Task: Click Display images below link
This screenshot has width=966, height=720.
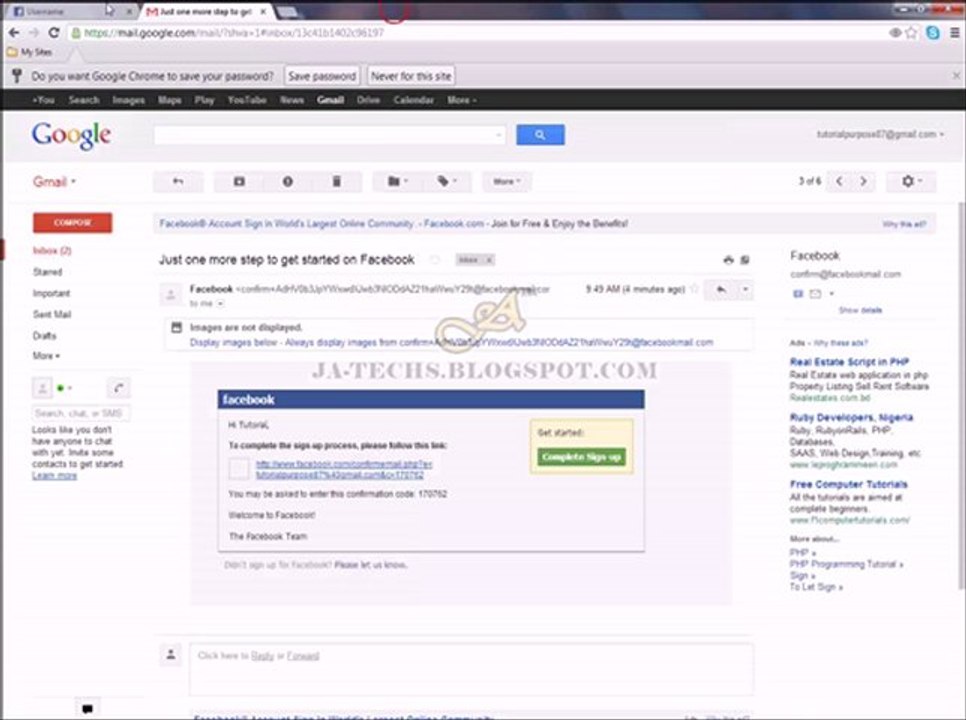Action: (233, 342)
